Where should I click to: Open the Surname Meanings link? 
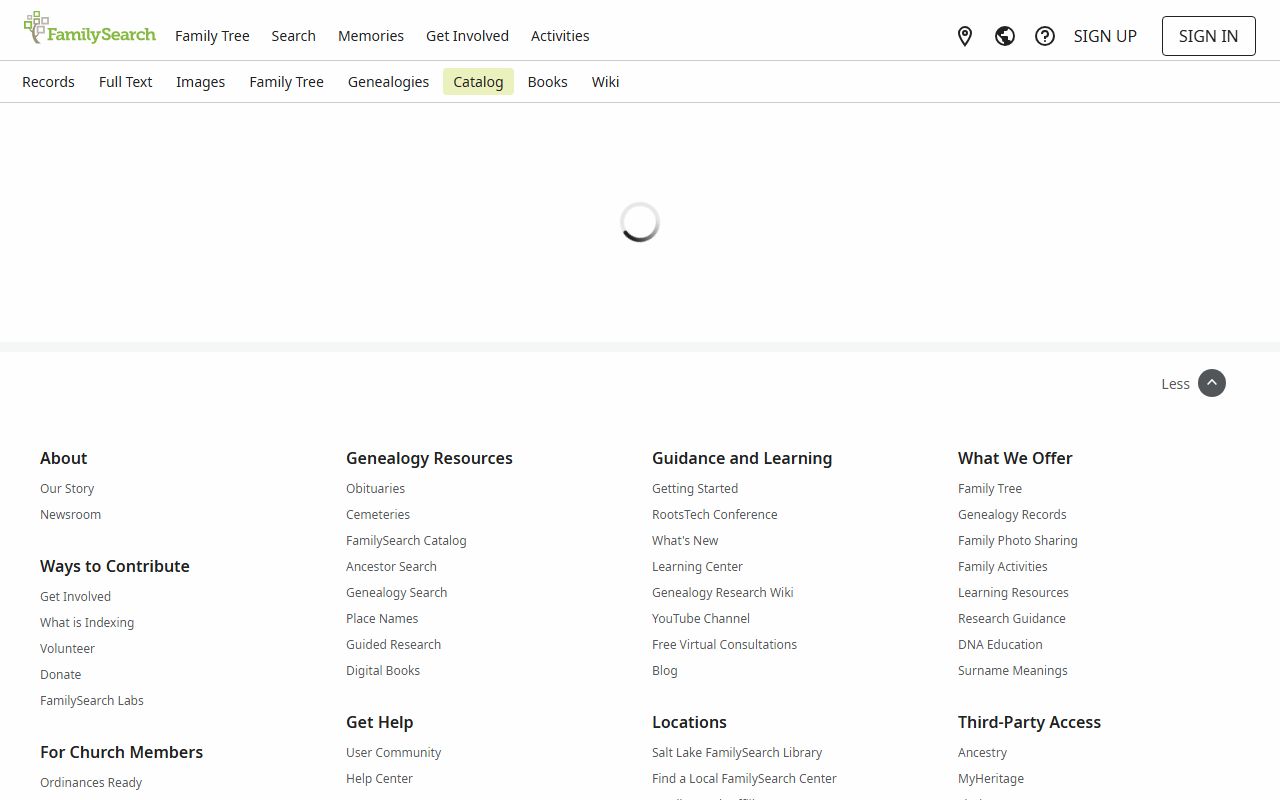[1012, 670]
